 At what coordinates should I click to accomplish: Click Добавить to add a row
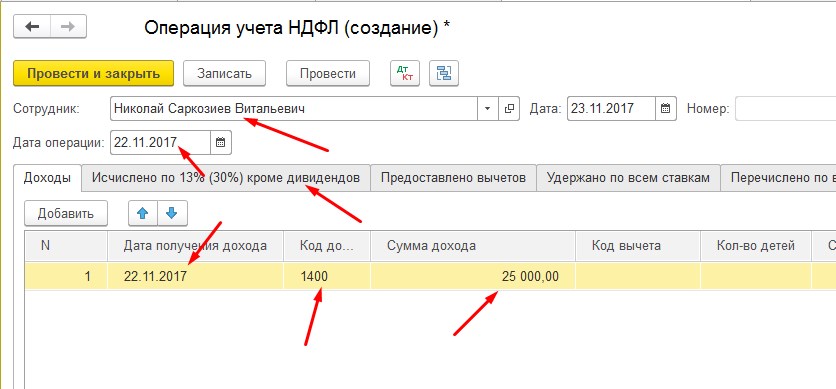pos(66,213)
